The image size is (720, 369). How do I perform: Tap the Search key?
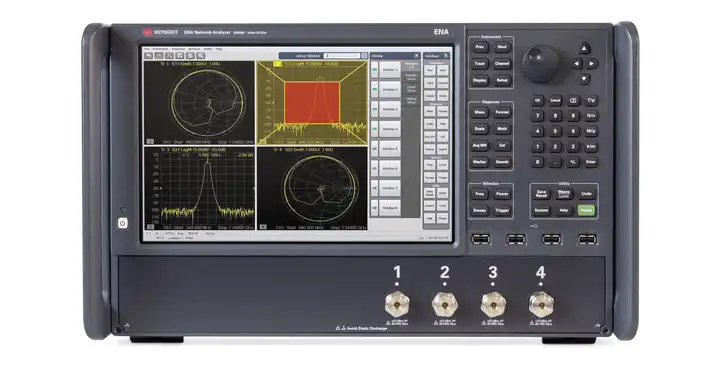[x=502, y=162]
